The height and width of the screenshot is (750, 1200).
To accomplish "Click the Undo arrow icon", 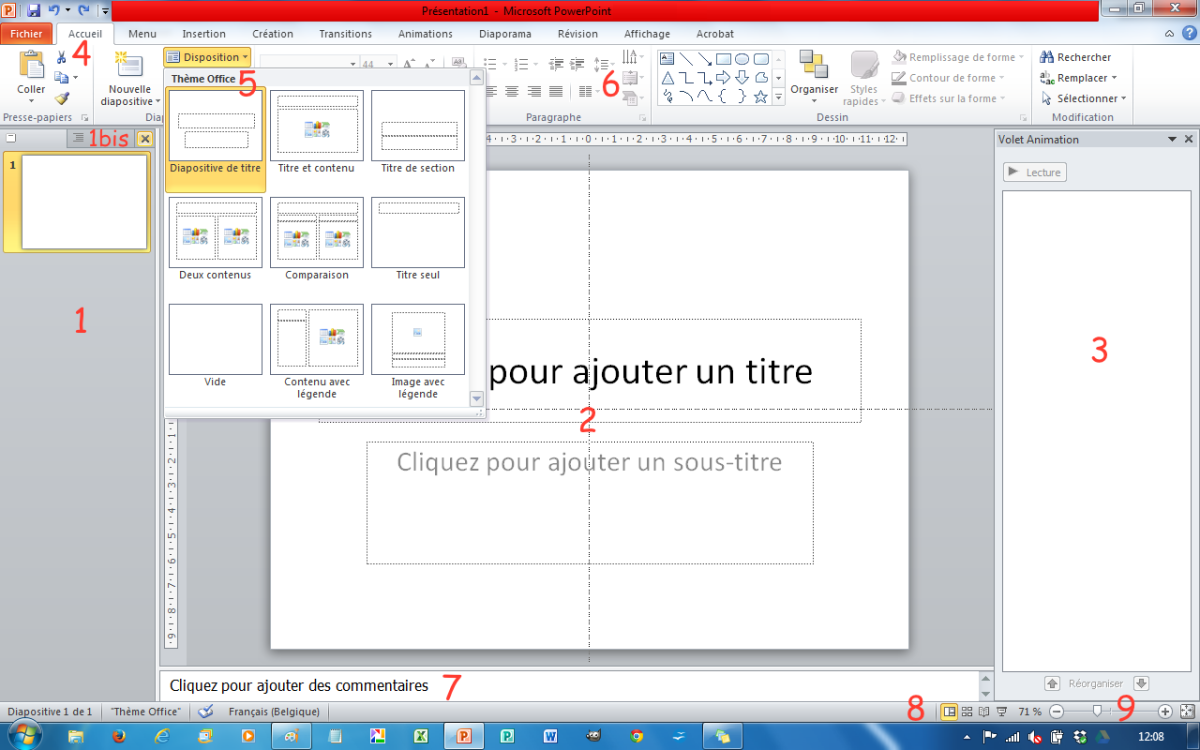I will 54,10.
